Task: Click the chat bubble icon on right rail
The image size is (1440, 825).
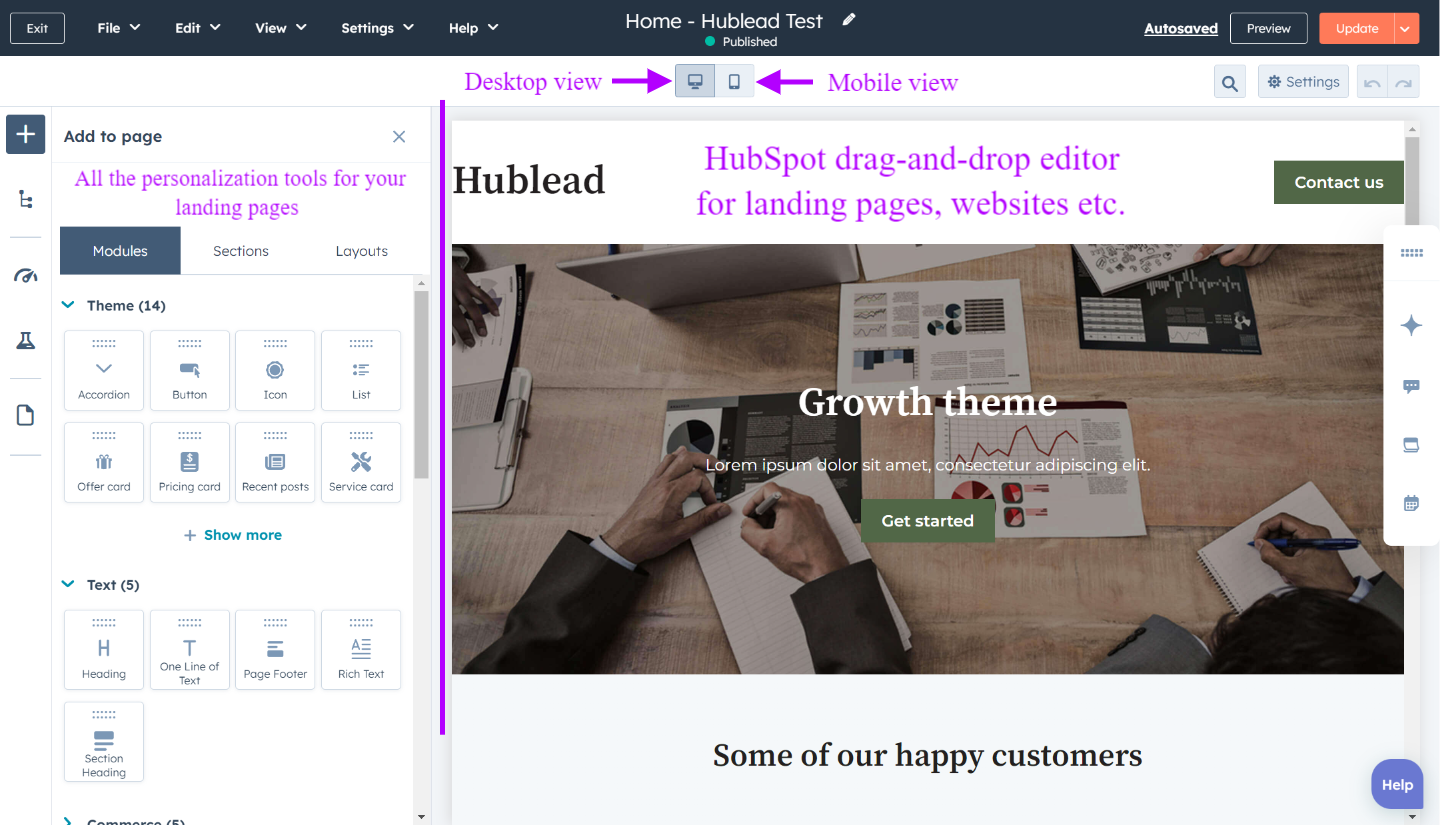Action: (x=1411, y=386)
